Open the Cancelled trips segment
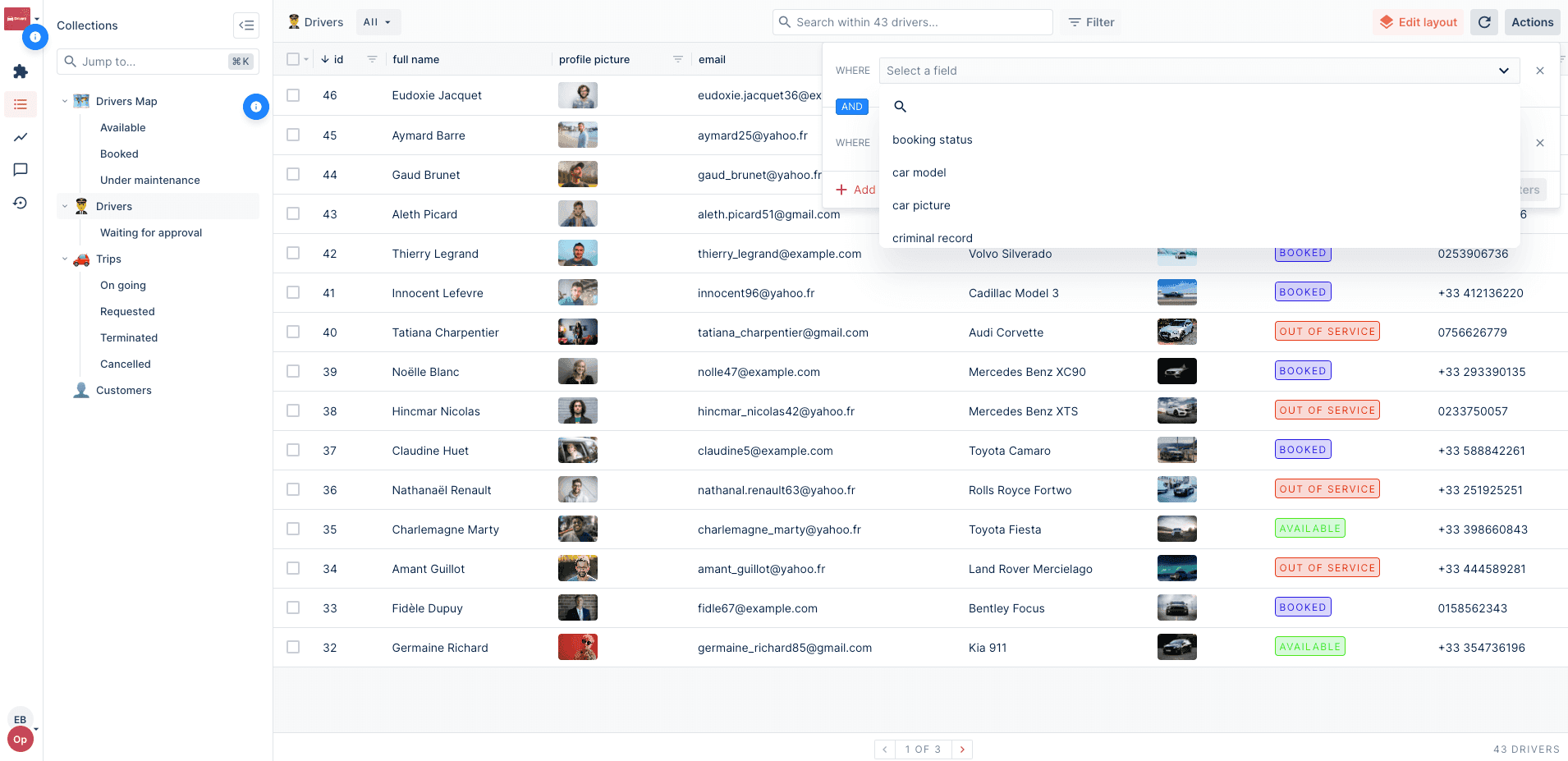The image size is (1568, 761). point(126,364)
